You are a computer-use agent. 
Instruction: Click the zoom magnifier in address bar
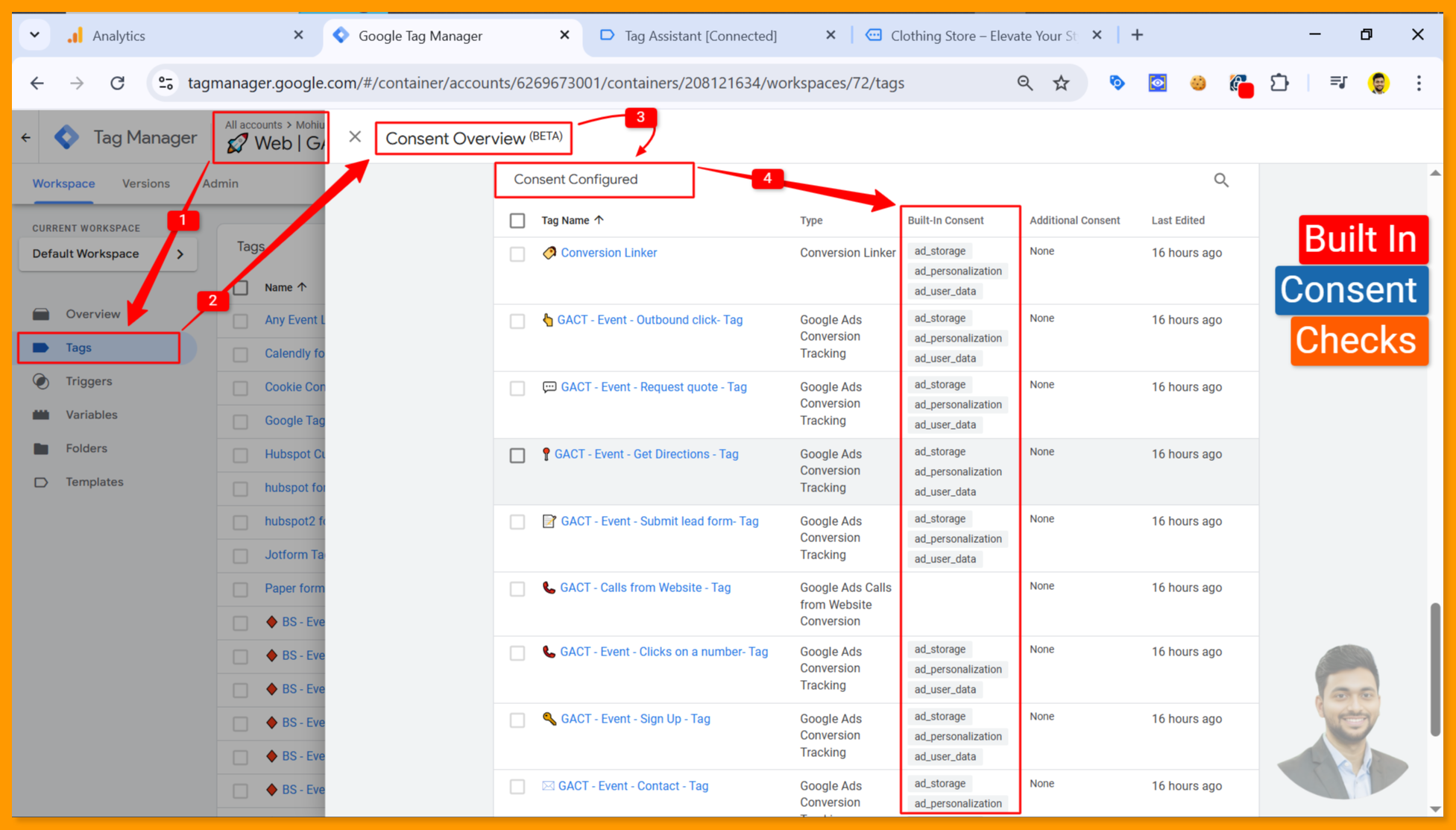click(1024, 83)
